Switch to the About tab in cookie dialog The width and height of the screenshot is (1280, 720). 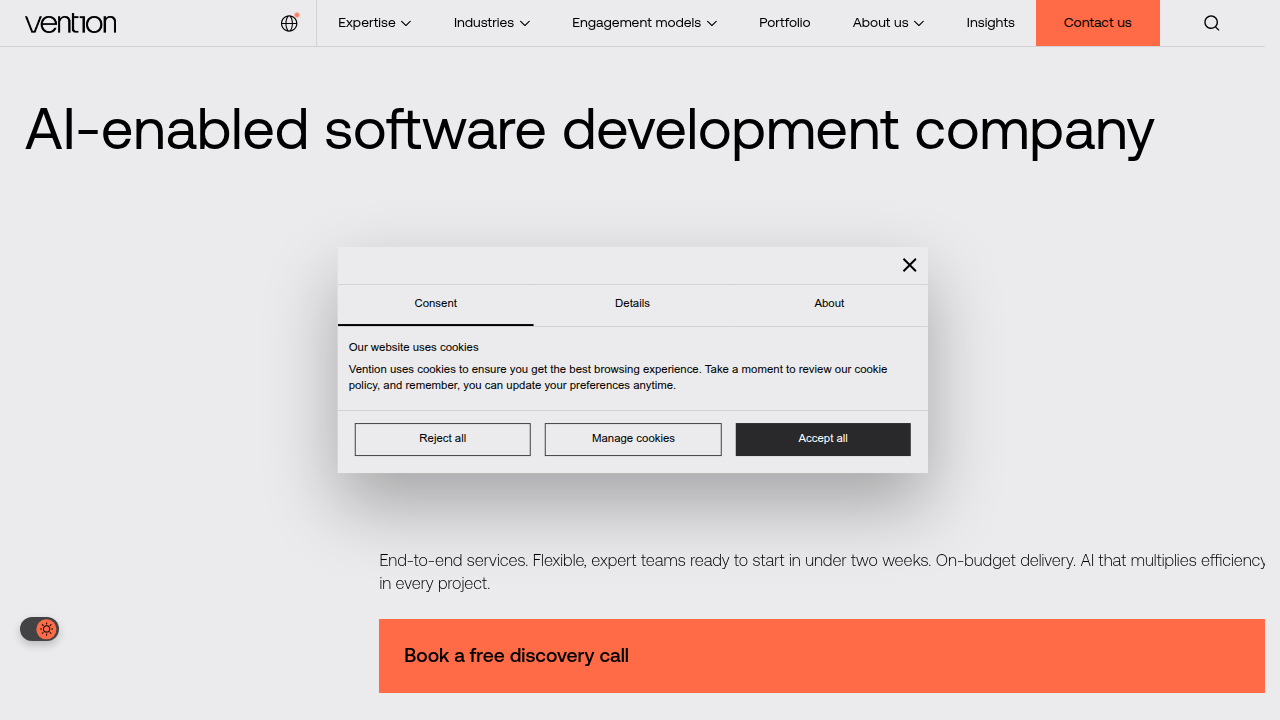[x=829, y=304]
